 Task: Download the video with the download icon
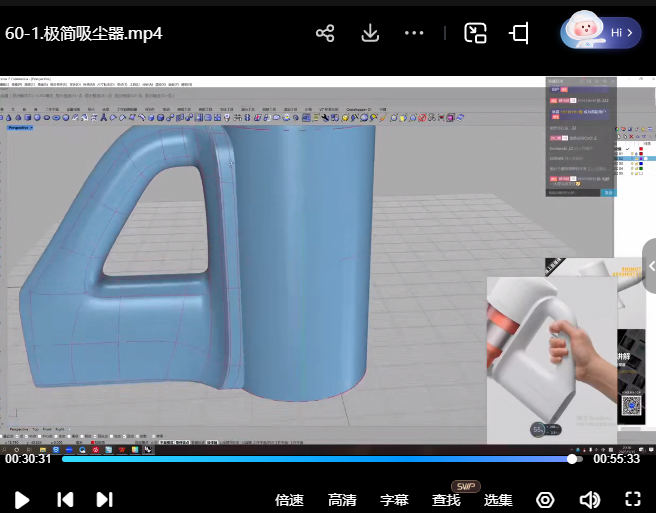coord(370,33)
